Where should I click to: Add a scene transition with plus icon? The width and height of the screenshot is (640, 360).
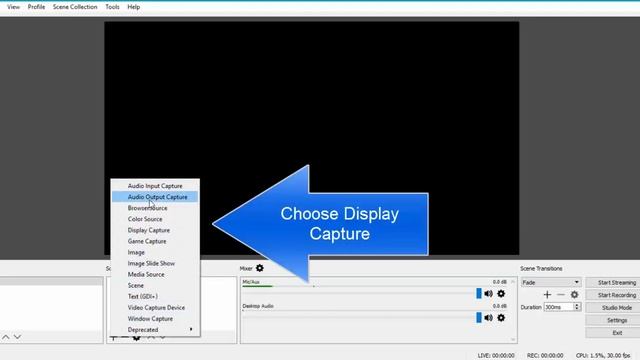[x=547, y=294]
